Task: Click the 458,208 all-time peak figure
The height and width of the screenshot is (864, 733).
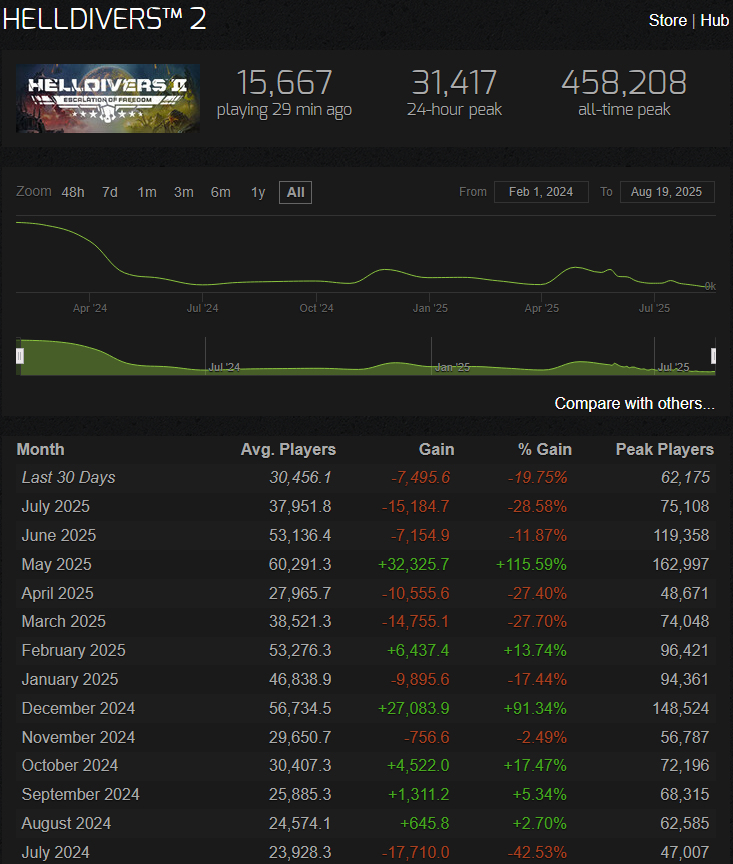Action: coord(624,83)
